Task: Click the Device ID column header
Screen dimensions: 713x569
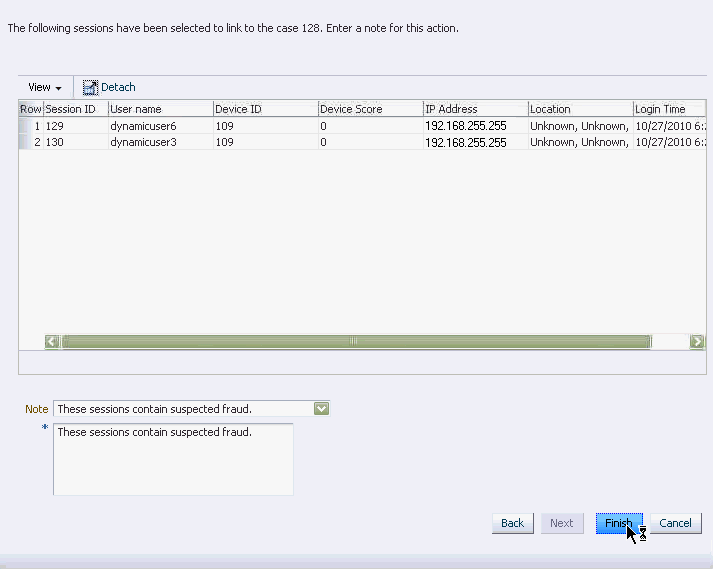Action: (266, 109)
